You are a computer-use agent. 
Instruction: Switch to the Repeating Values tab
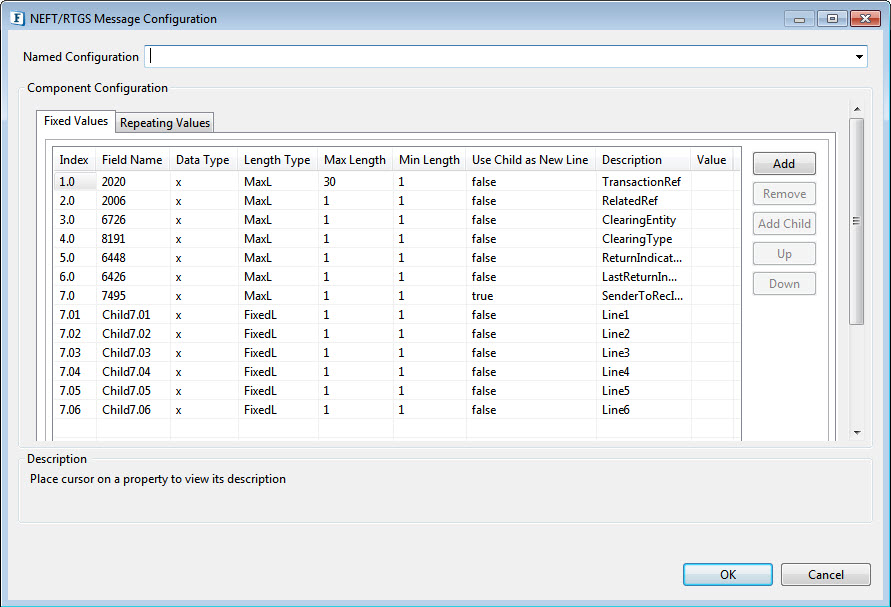coord(165,123)
